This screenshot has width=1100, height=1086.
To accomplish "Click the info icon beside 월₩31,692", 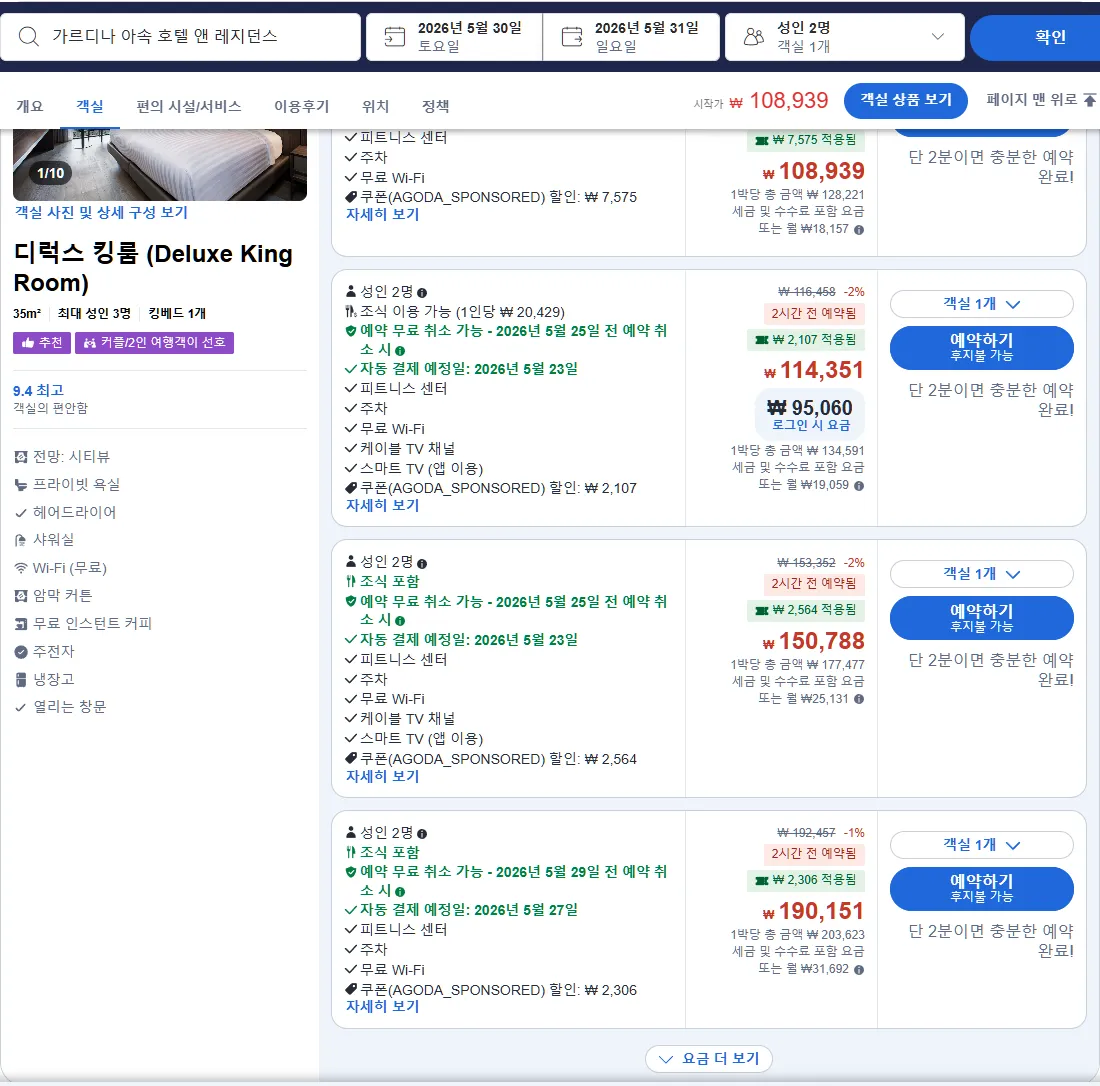I will click(859, 970).
